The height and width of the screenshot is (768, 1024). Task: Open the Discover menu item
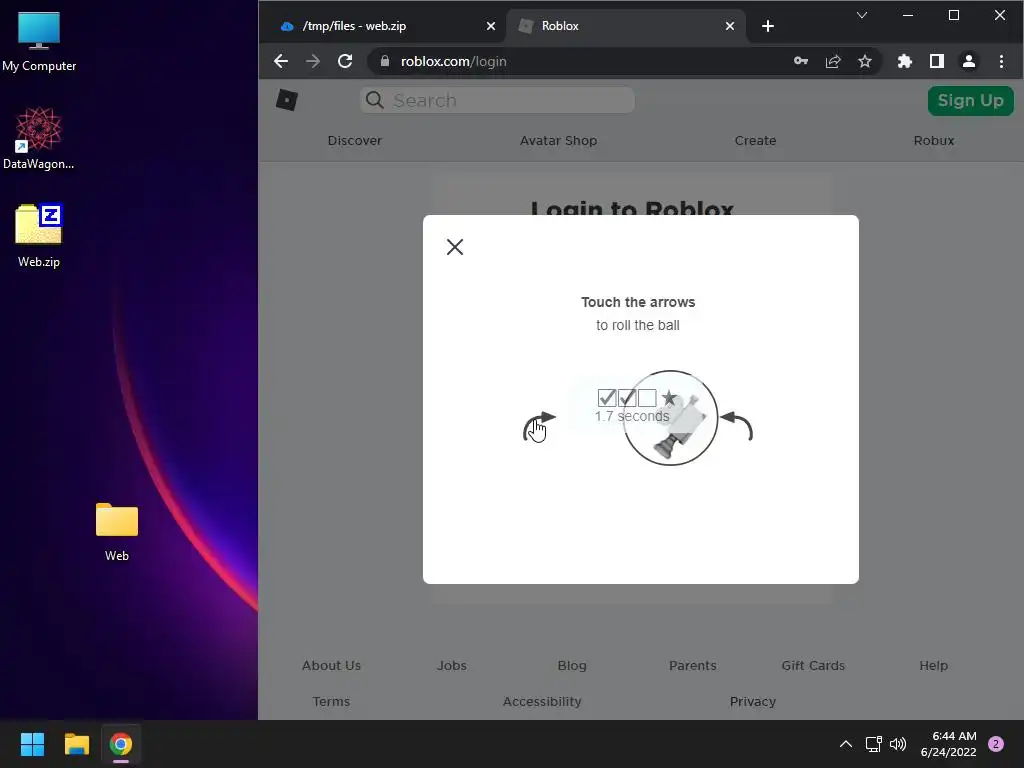point(355,140)
